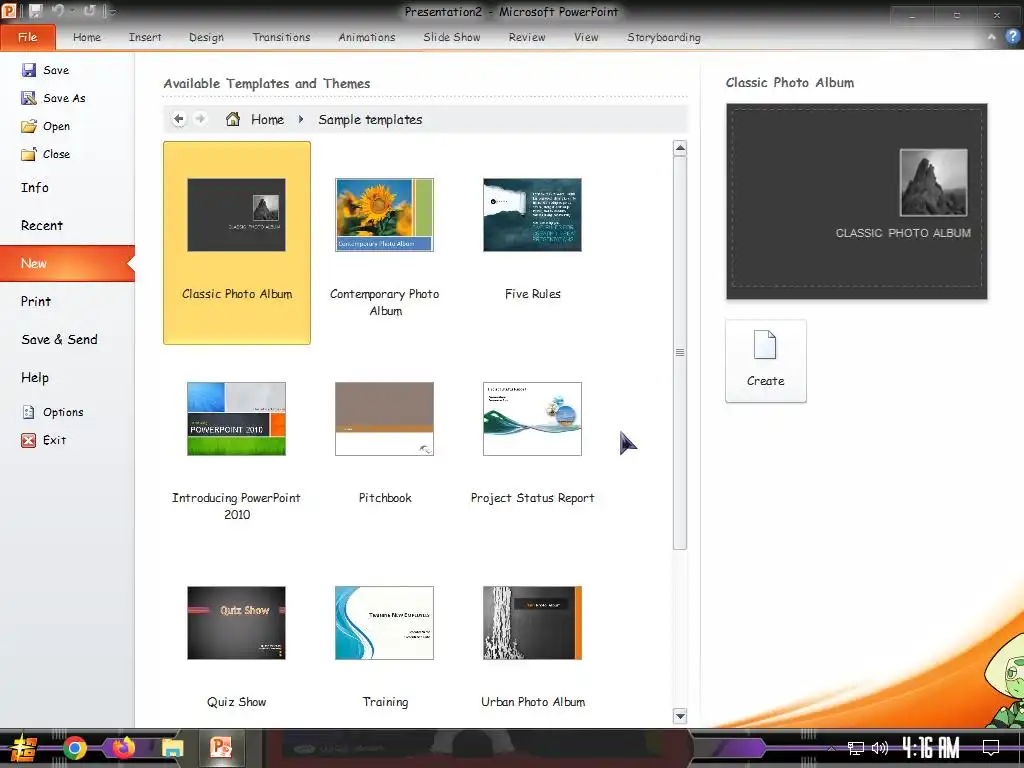Click the Undo icon in title bar
The width and height of the screenshot is (1024, 768).
pos(58,11)
